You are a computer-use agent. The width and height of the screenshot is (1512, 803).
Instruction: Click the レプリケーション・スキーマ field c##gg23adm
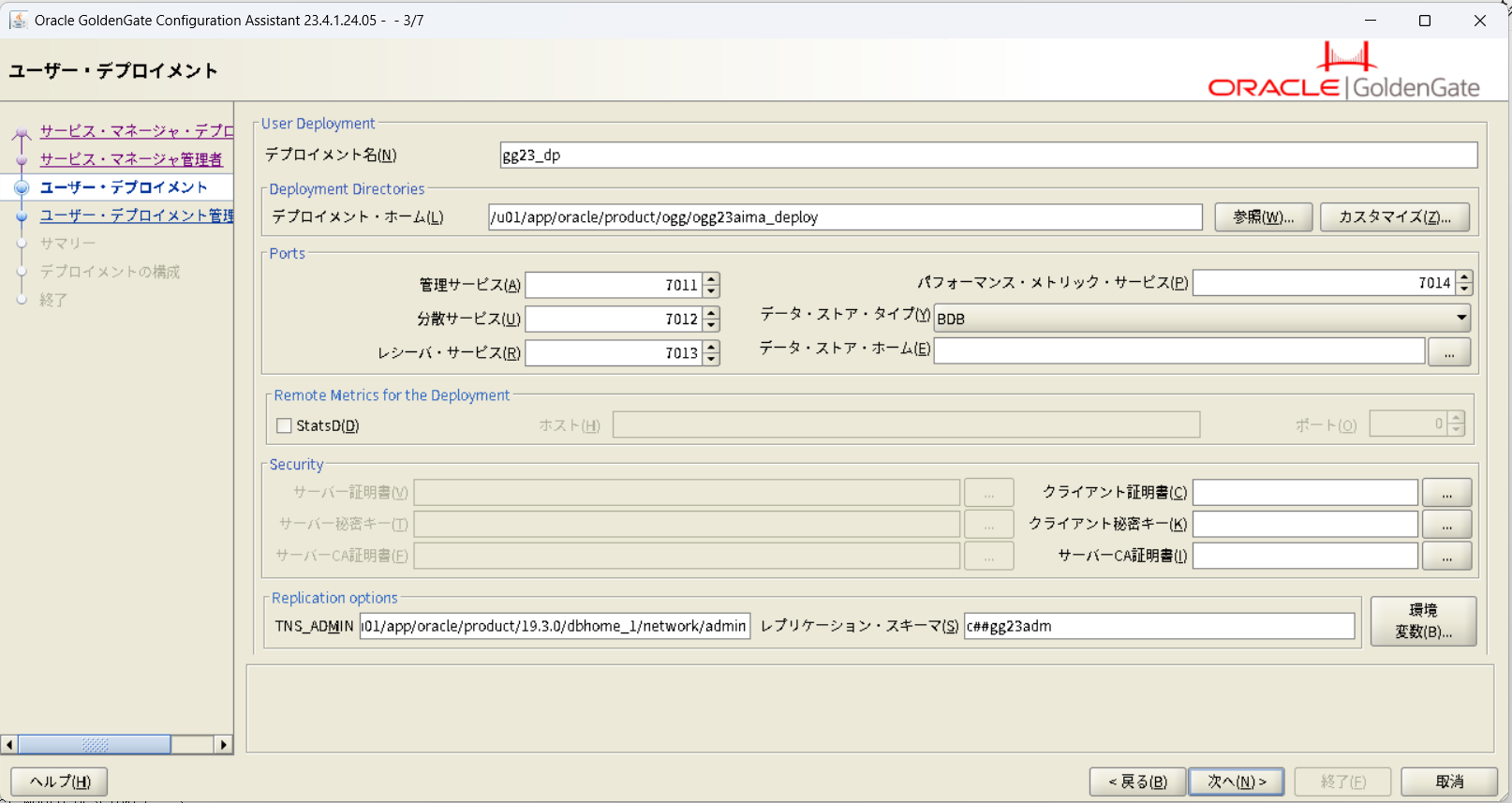click(1159, 626)
